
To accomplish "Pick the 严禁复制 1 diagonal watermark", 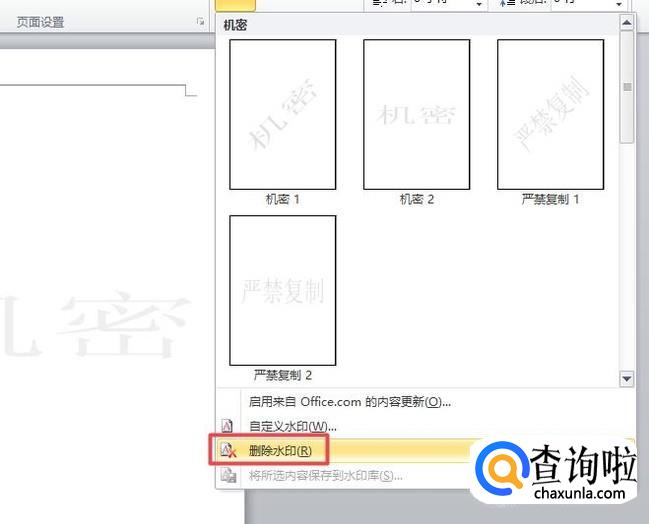I will pos(550,115).
